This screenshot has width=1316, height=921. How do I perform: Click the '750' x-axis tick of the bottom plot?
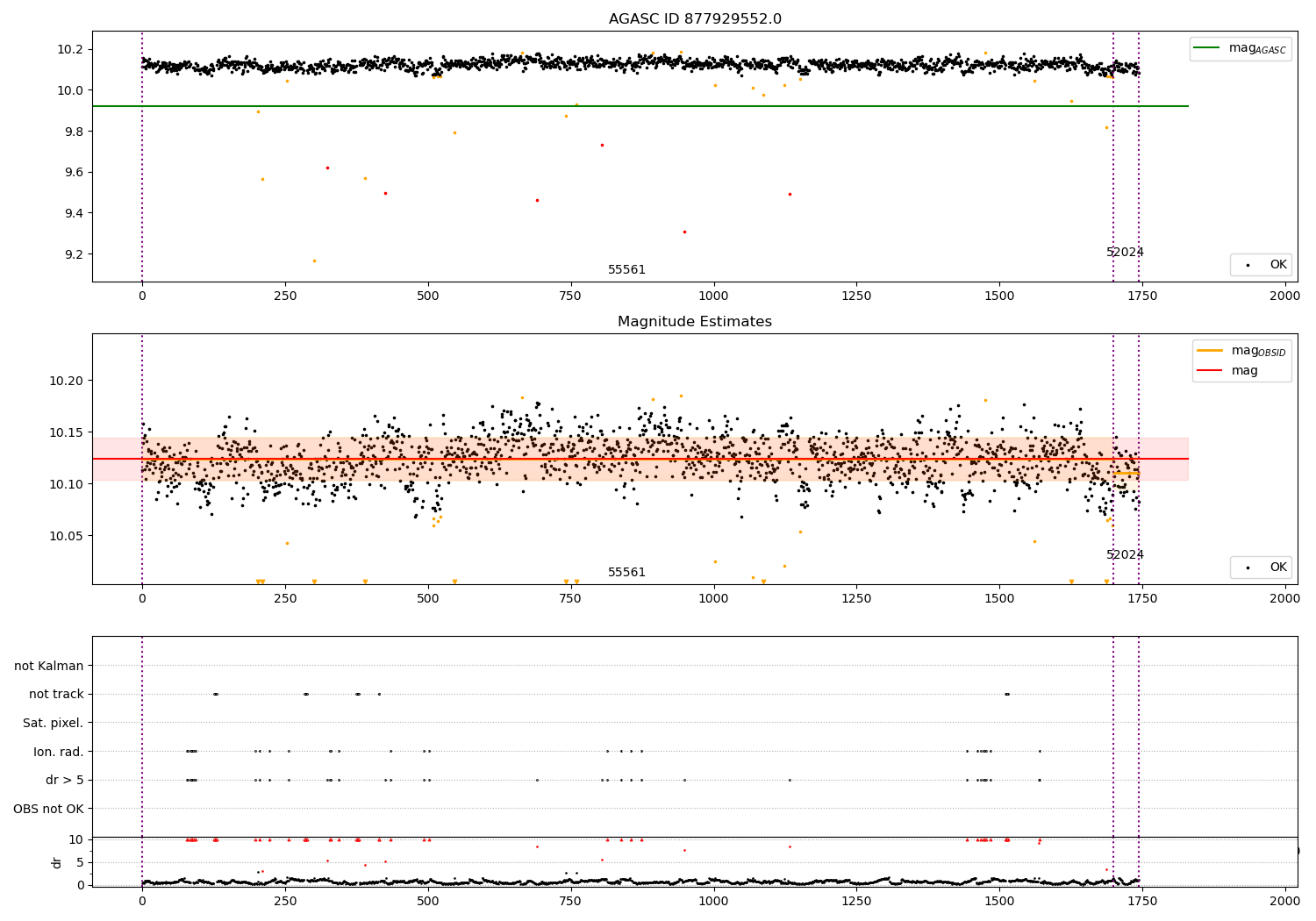[571, 901]
